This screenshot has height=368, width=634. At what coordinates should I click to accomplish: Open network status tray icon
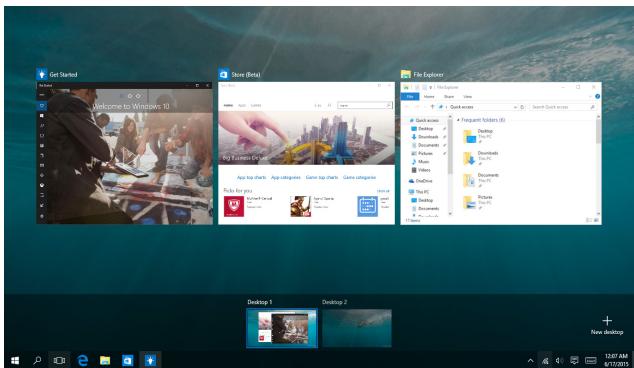pyautogui.click(x=545, y=360)
